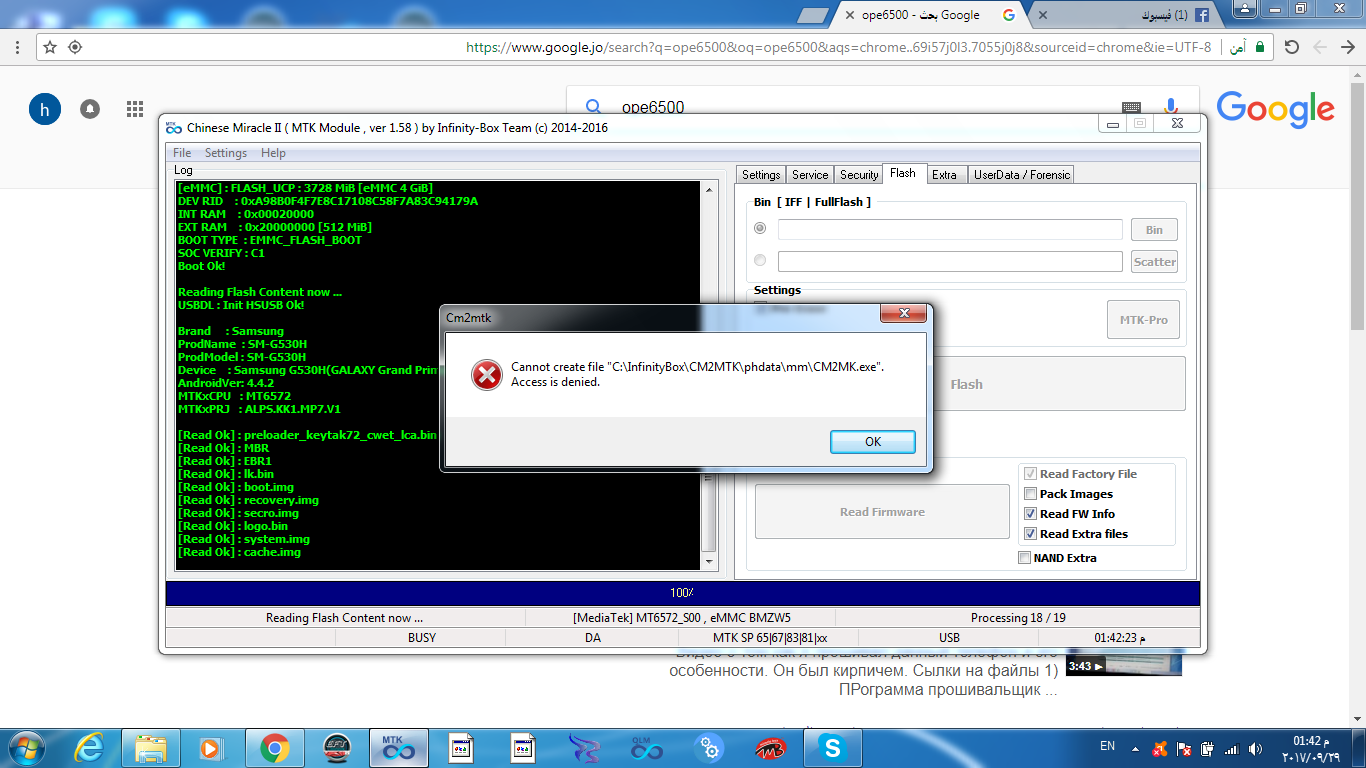Switch to the Extra tab
This screenshot has width=1366, height=768.
[x=944, y=174]
